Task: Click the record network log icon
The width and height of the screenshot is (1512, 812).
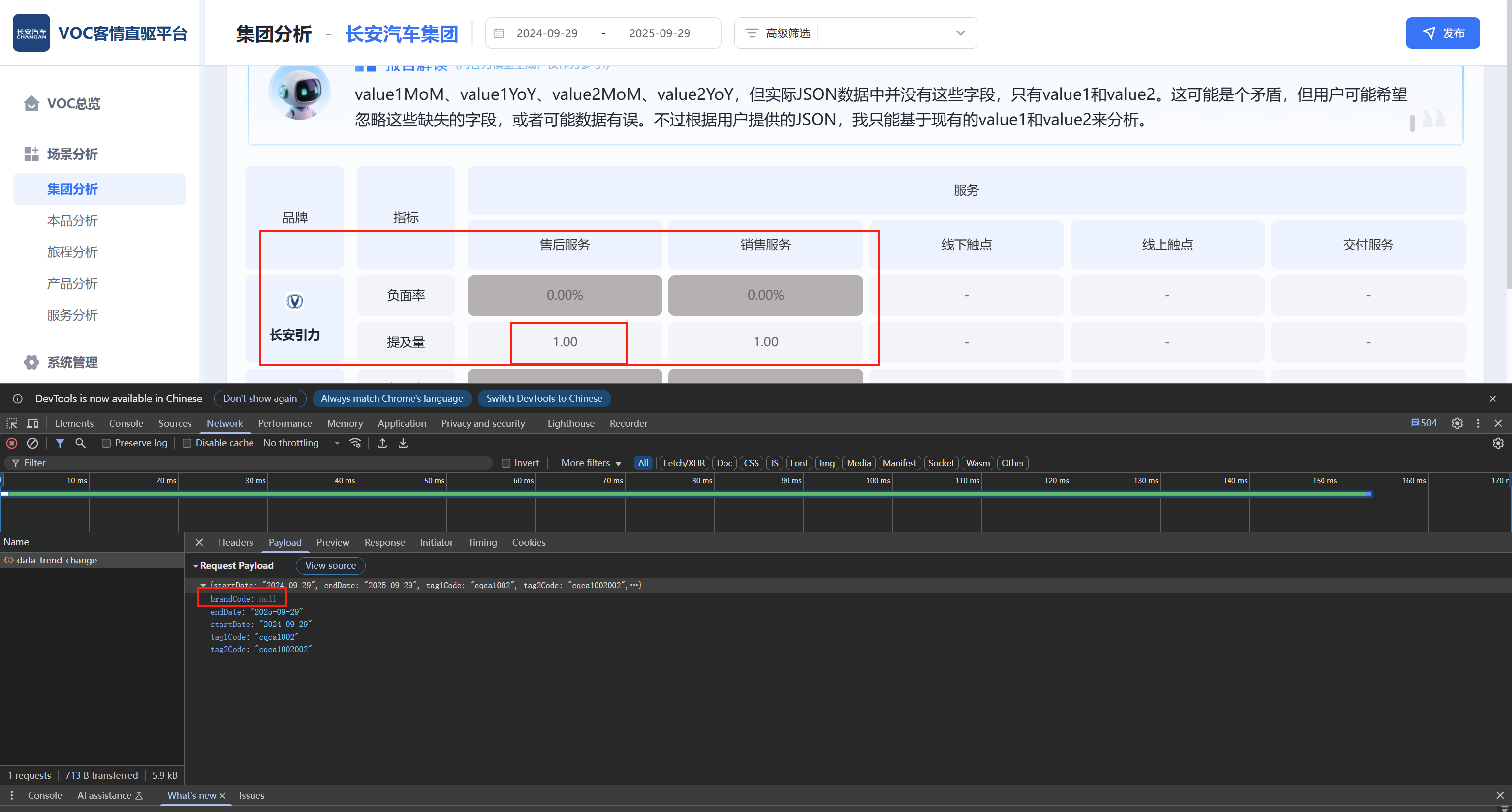Action: 12,443
